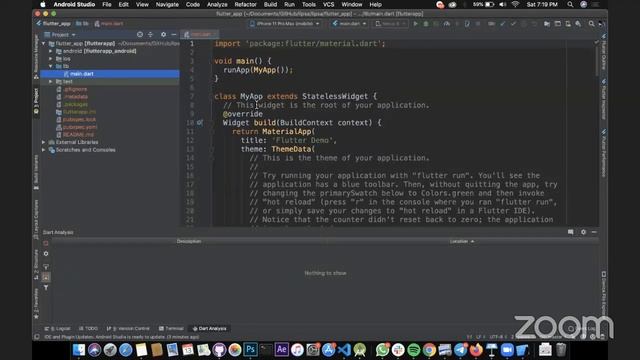Open After Effects from the Dock
The height and width of the screenshot is (360, 640).
pyautogui.click(x=281, y=350)
